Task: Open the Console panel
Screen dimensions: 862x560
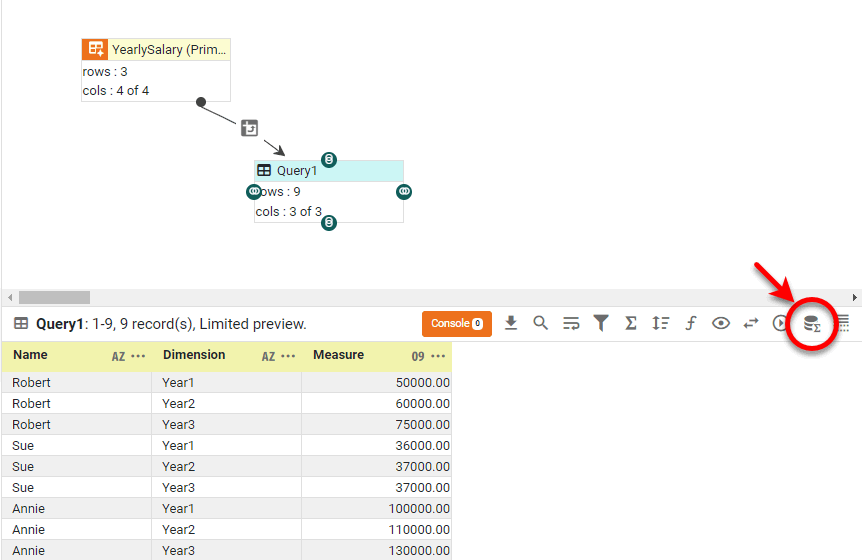Action: (x=456, y=324)
